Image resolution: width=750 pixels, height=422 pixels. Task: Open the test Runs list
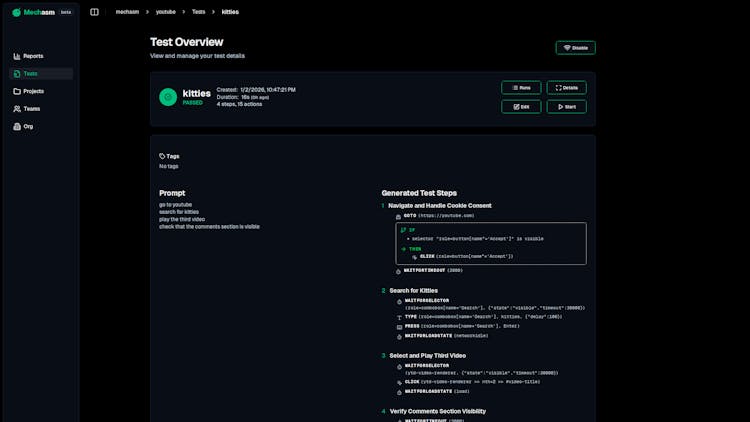point(521,88)
